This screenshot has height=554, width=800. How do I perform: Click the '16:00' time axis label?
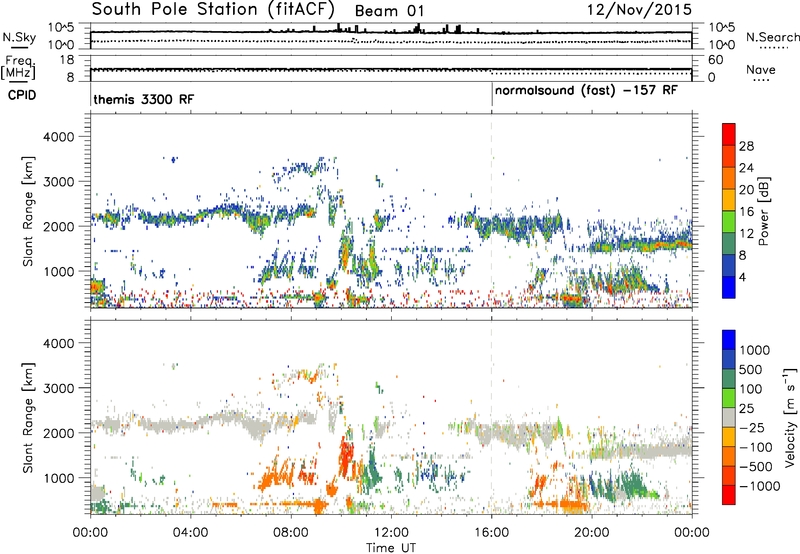[x=491, y=533]
